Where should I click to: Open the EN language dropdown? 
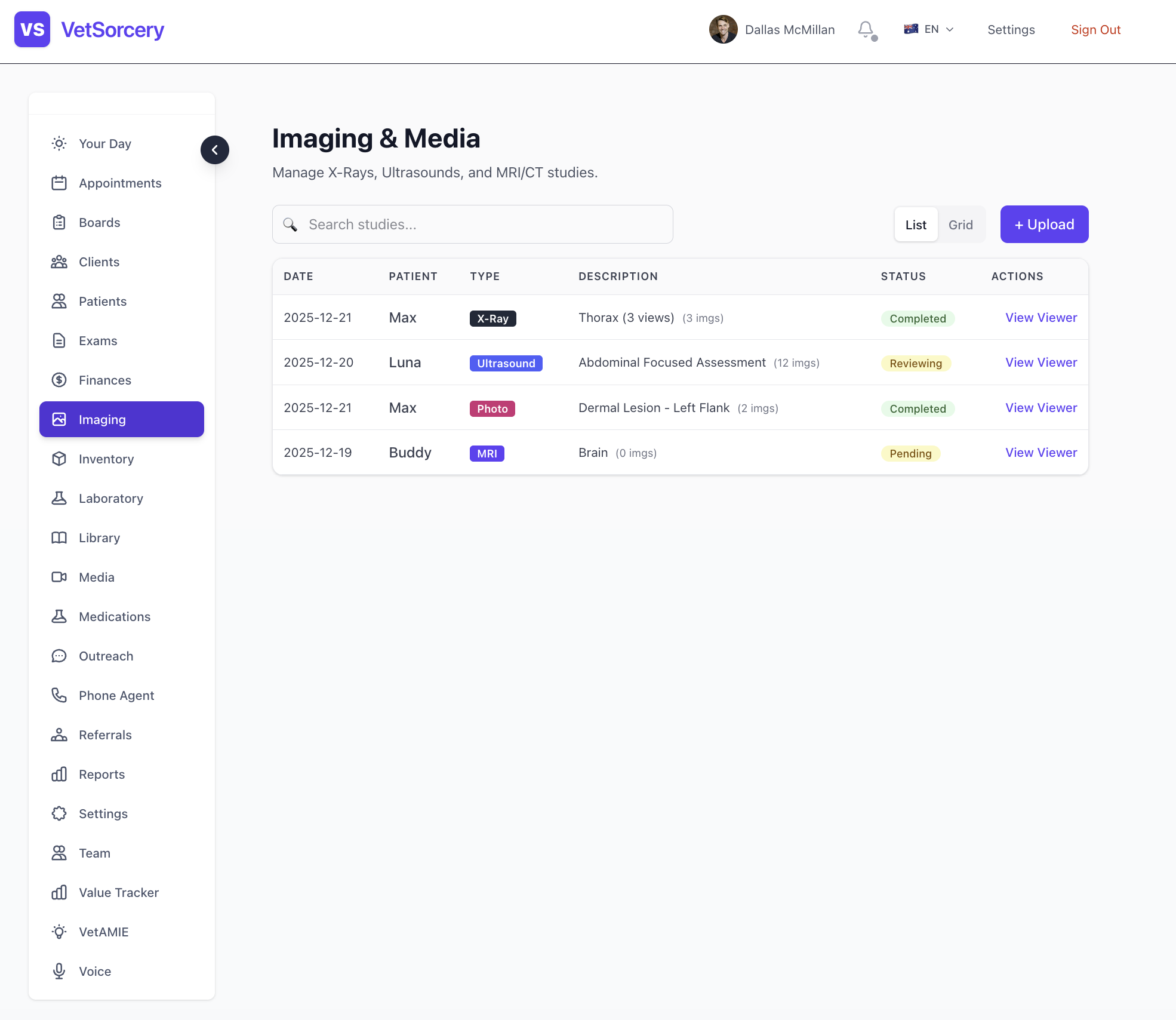tap(929, 29)
